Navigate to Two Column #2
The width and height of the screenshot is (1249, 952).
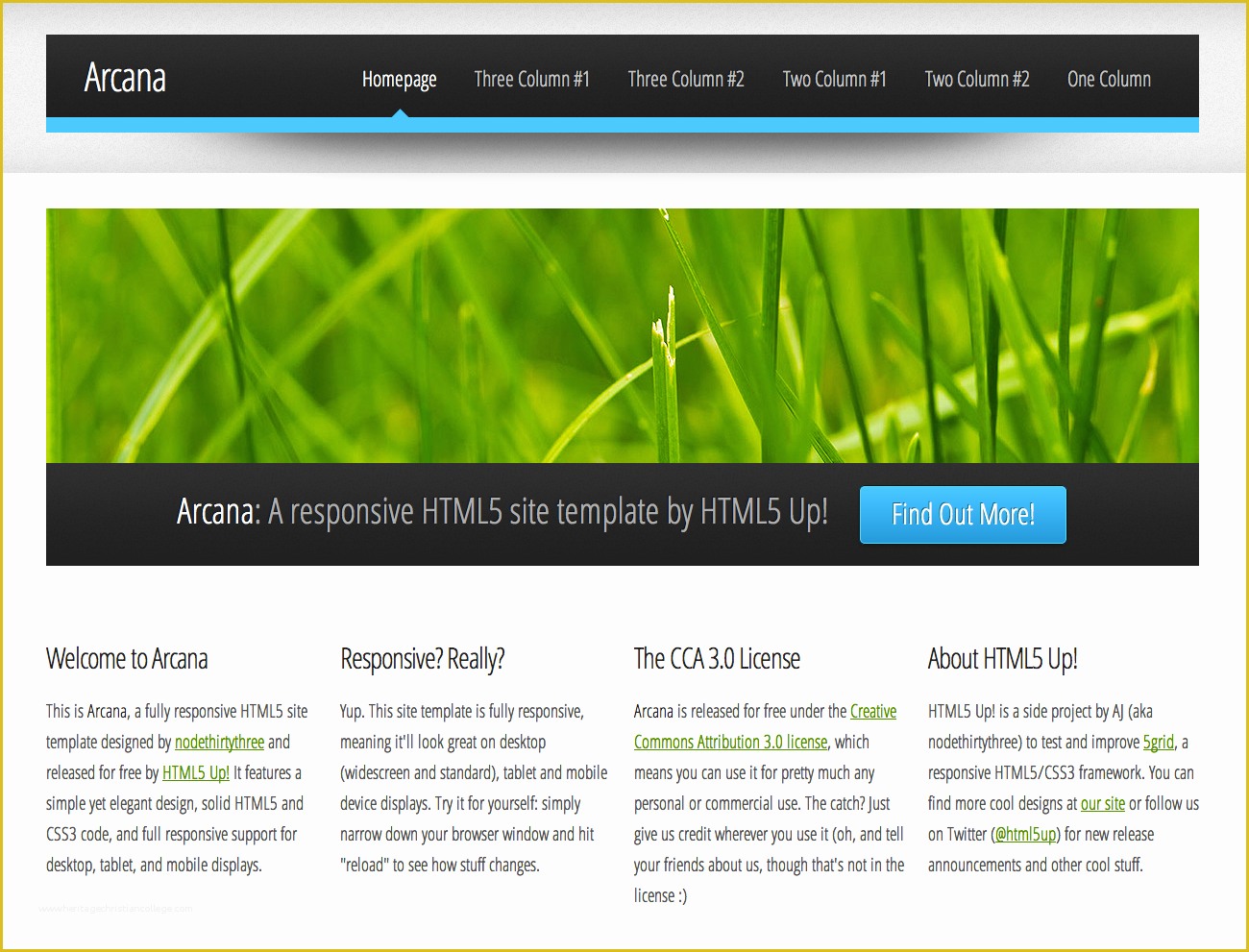click(x=976, y=79)
